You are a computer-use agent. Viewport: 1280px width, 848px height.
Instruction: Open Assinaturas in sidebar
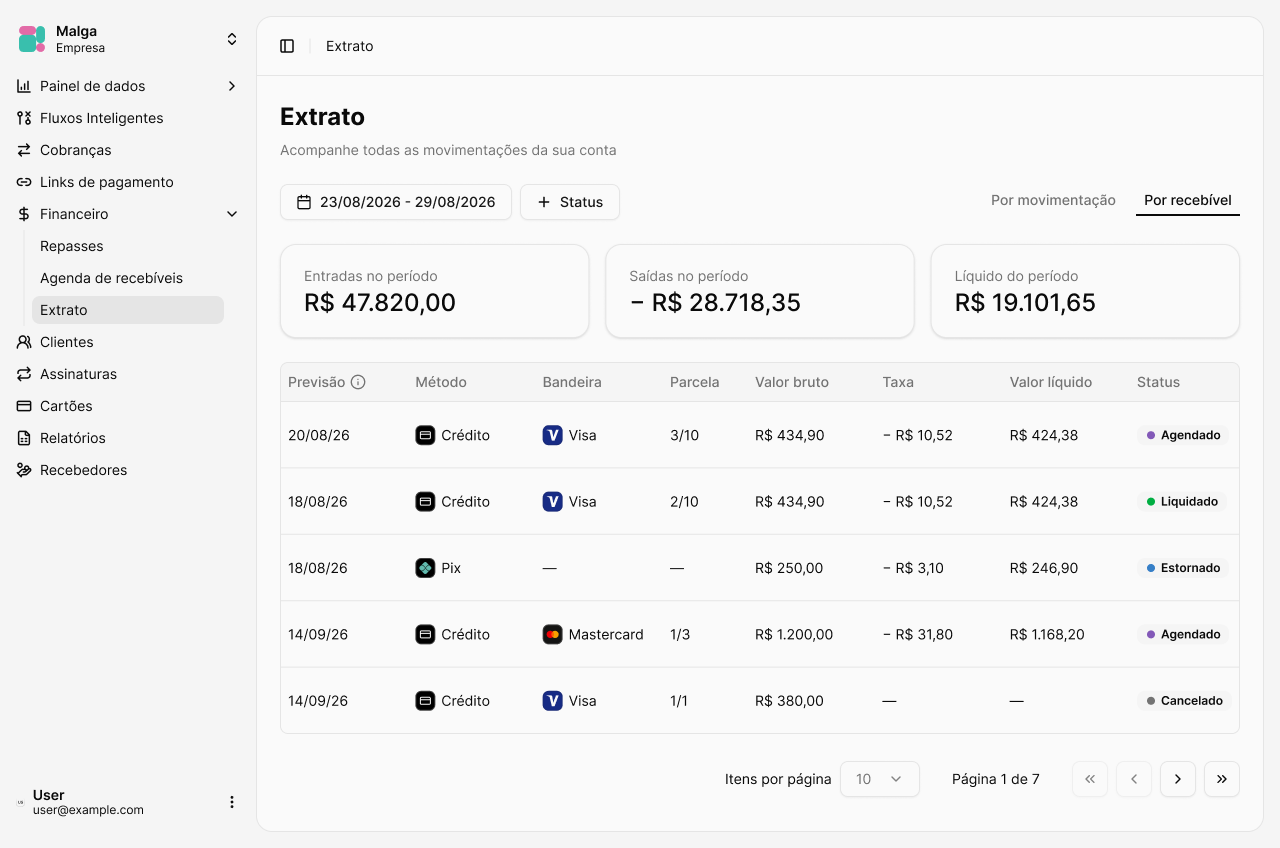128,374
